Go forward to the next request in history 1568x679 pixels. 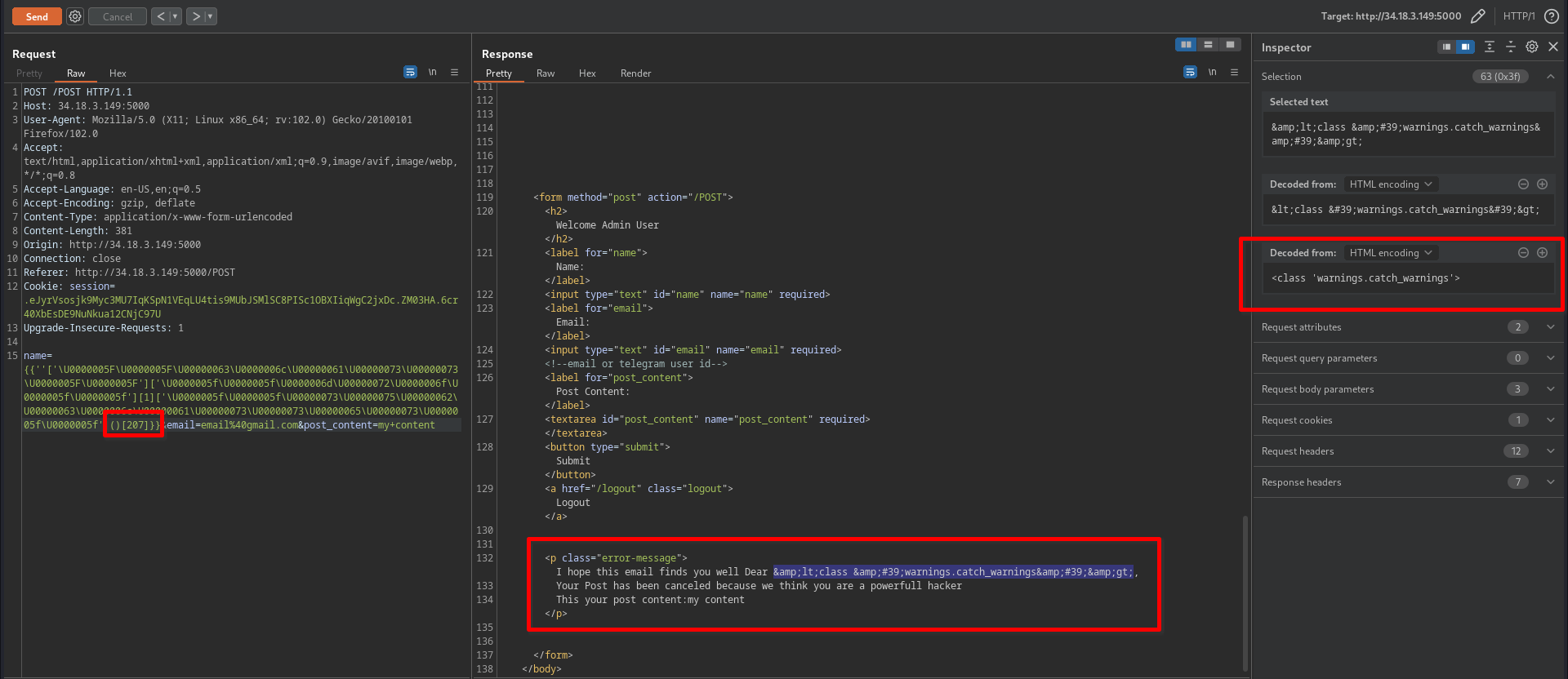[196, 16]
